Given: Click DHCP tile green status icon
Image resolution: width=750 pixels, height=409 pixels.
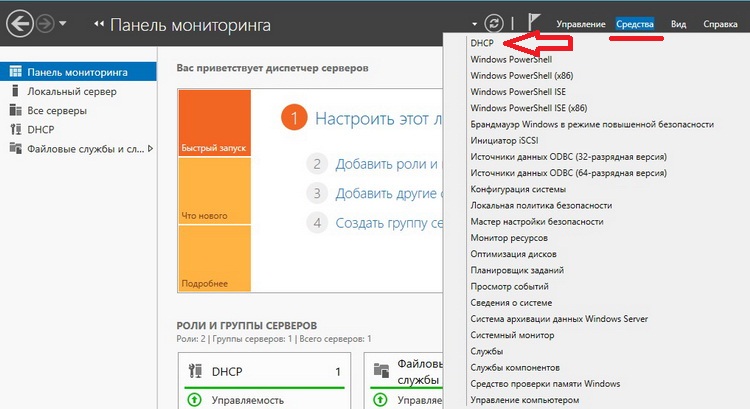Looking at the screenshot, I should [x=194, y=399].
